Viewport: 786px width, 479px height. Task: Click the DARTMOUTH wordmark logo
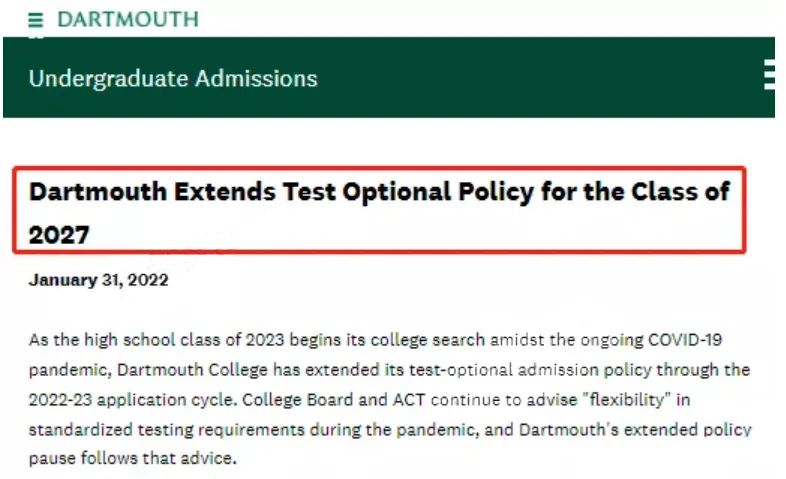click(128, 20)
